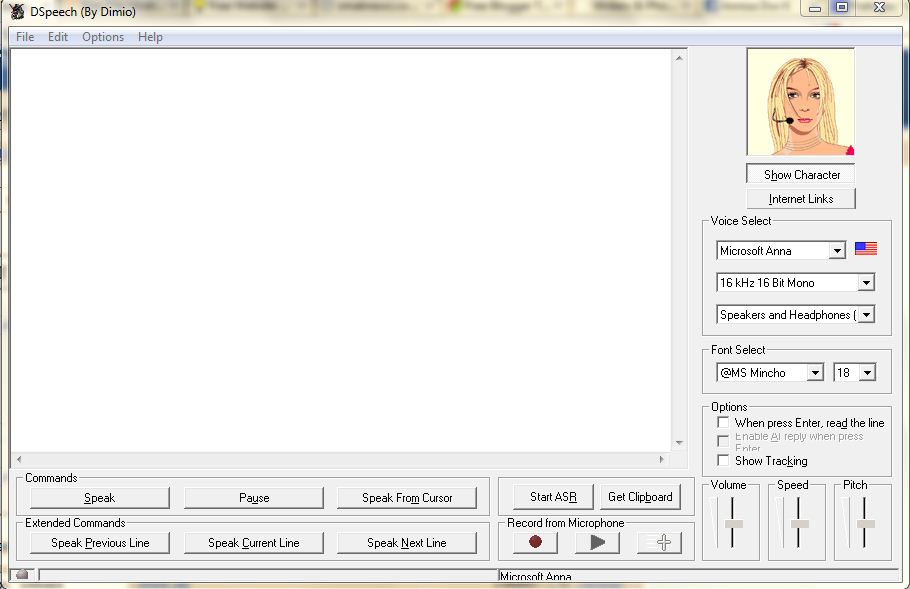The width and height of the screenshot is (910, 589).
Task: Toggle 'Enable AI reply when press Enter' checkbox
Action: (x=723, y=441)
